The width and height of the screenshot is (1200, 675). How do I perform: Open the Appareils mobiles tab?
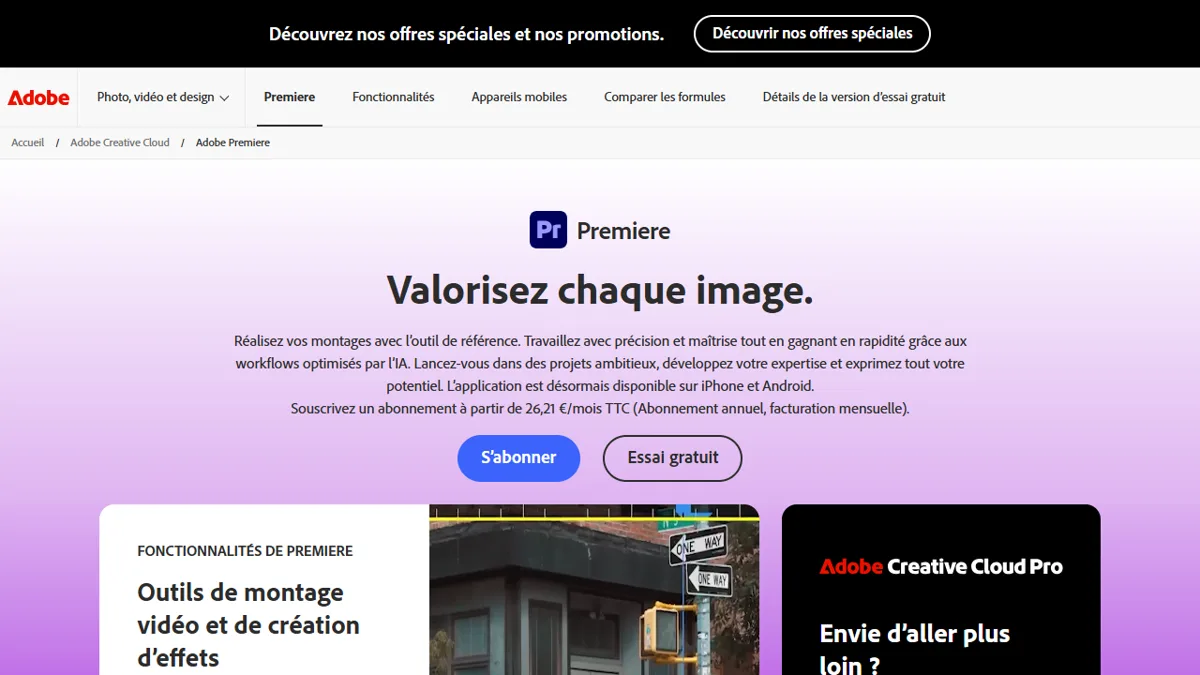(519, 97)
